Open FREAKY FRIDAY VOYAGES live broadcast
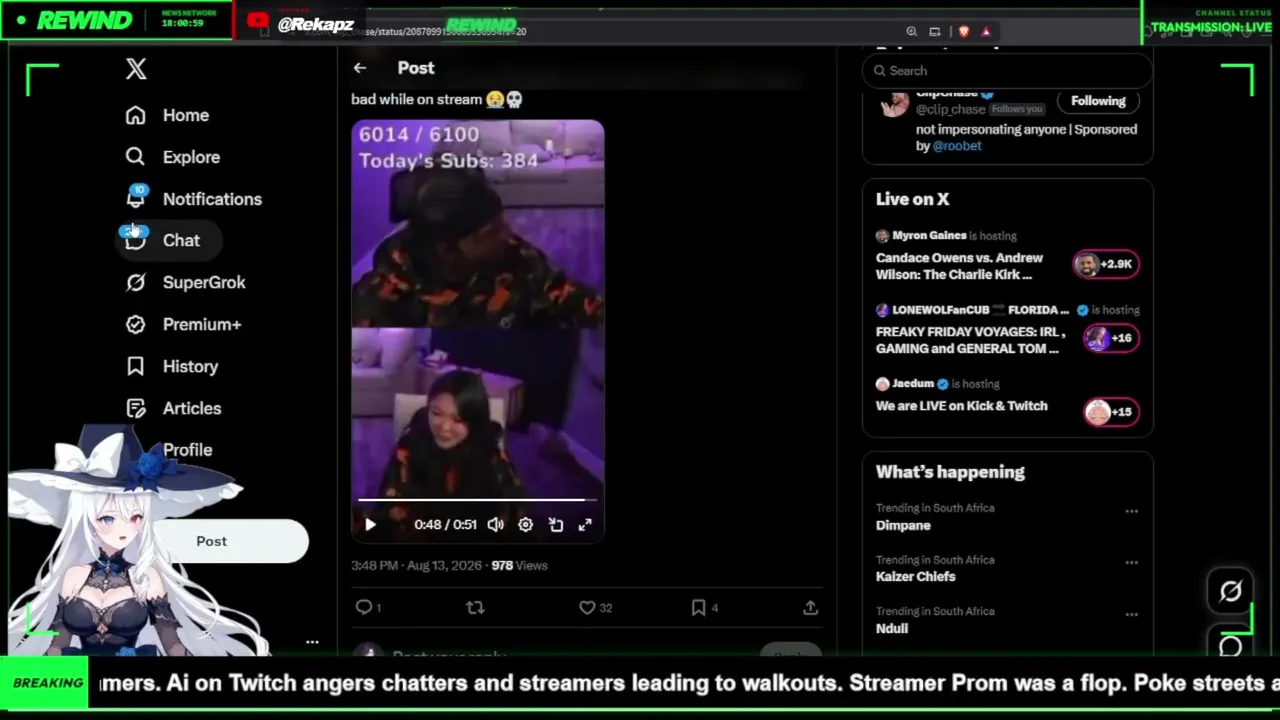This screenshot has width=1280, height=720. pyautogui.click(x=971, y=340)
